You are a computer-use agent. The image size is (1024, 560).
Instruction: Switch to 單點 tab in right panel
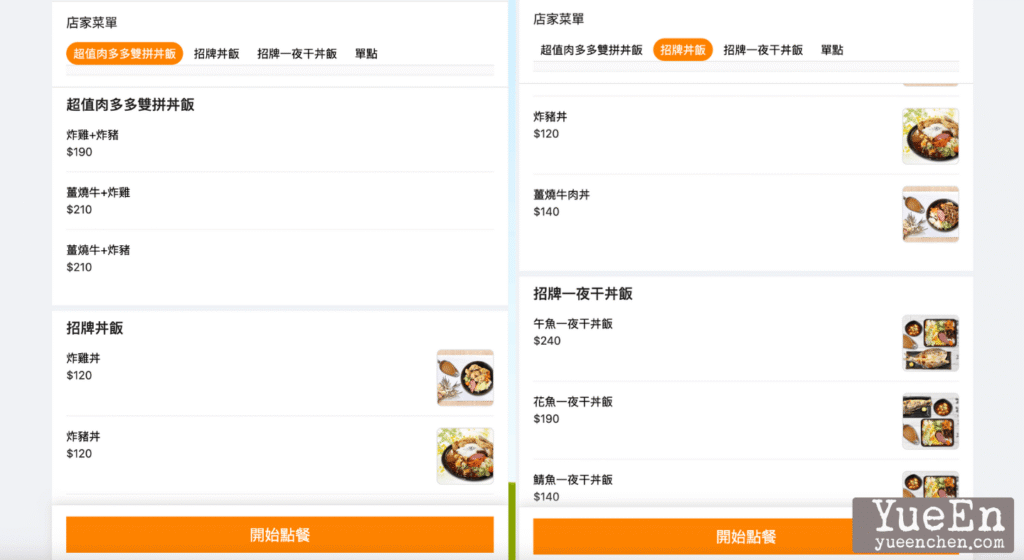[x=832, y=50]
